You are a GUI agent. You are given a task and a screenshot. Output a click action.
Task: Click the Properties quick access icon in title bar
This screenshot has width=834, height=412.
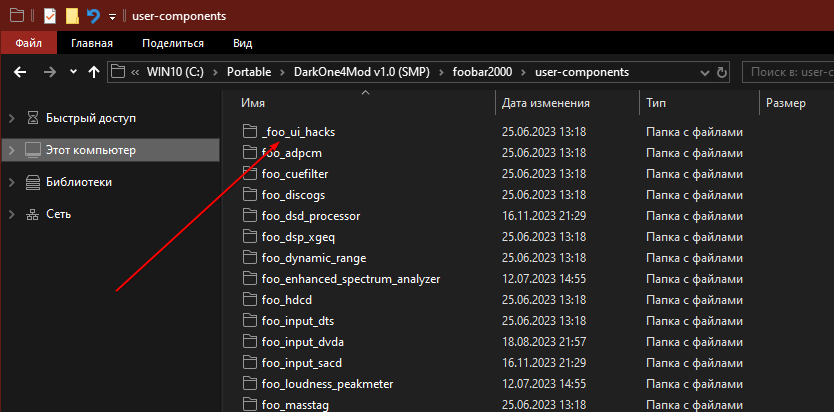click(x=49, y=16)
